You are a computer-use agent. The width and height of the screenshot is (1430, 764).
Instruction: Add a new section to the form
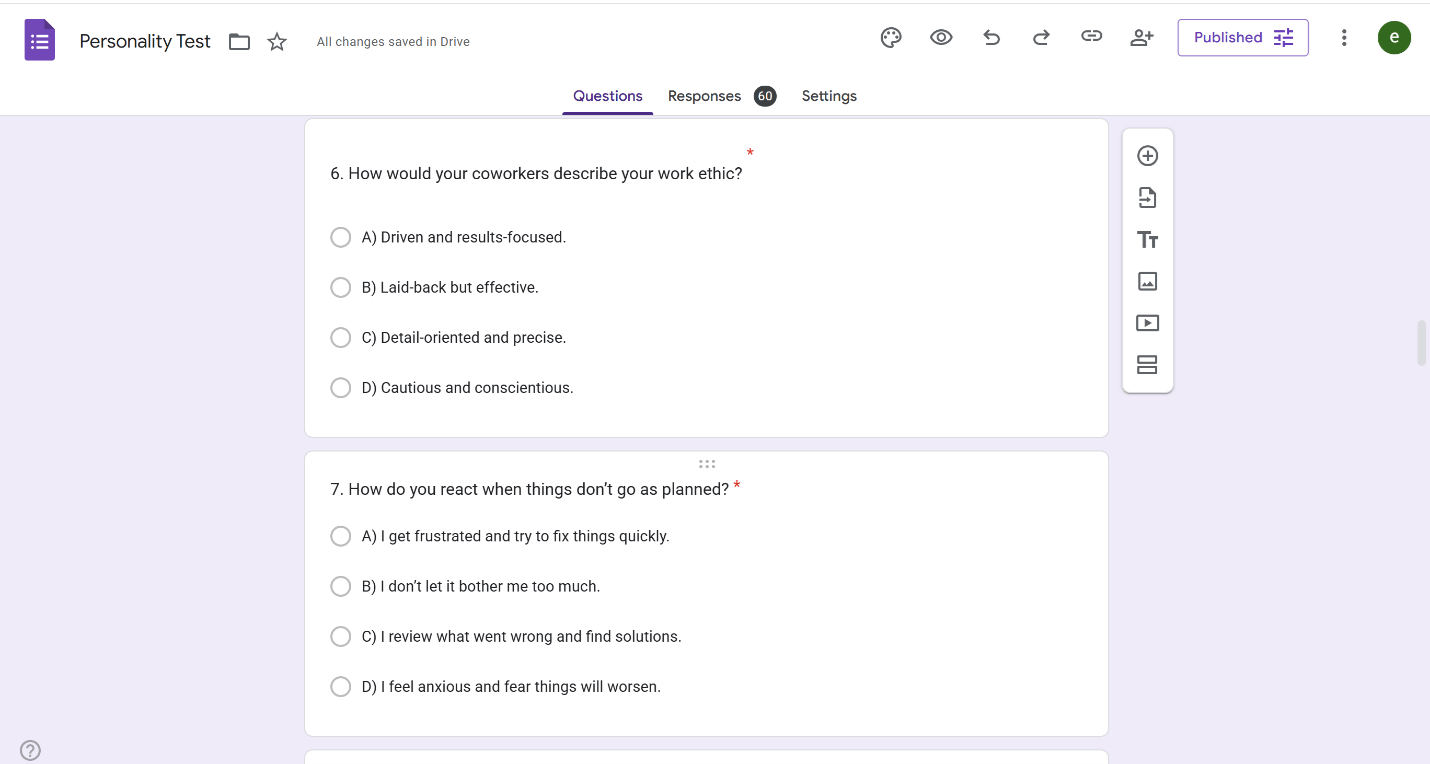pos(1147,365)
